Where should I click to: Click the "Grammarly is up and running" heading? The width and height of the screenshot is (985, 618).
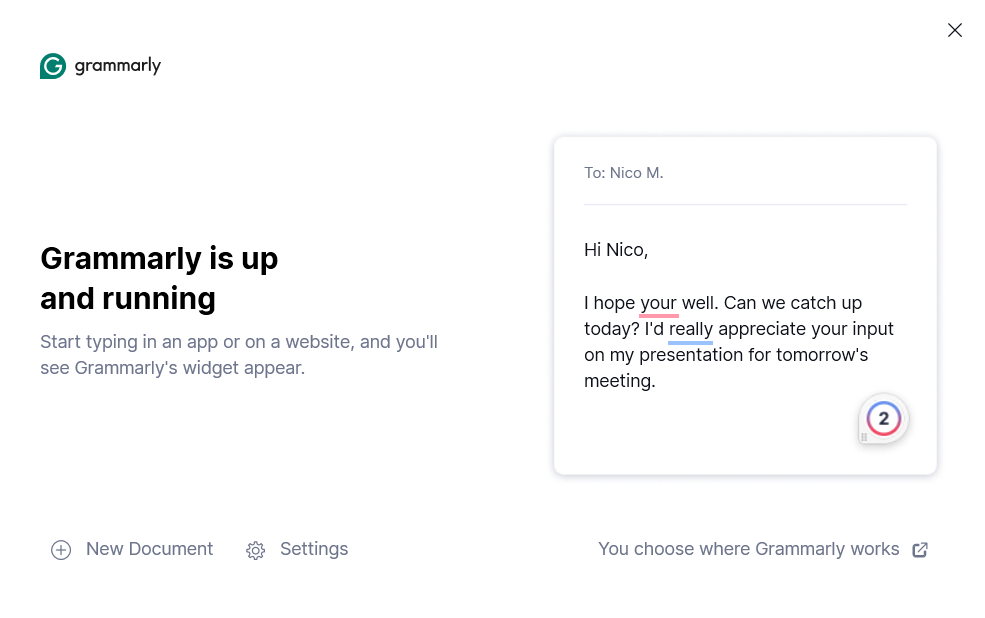(159, 278)
